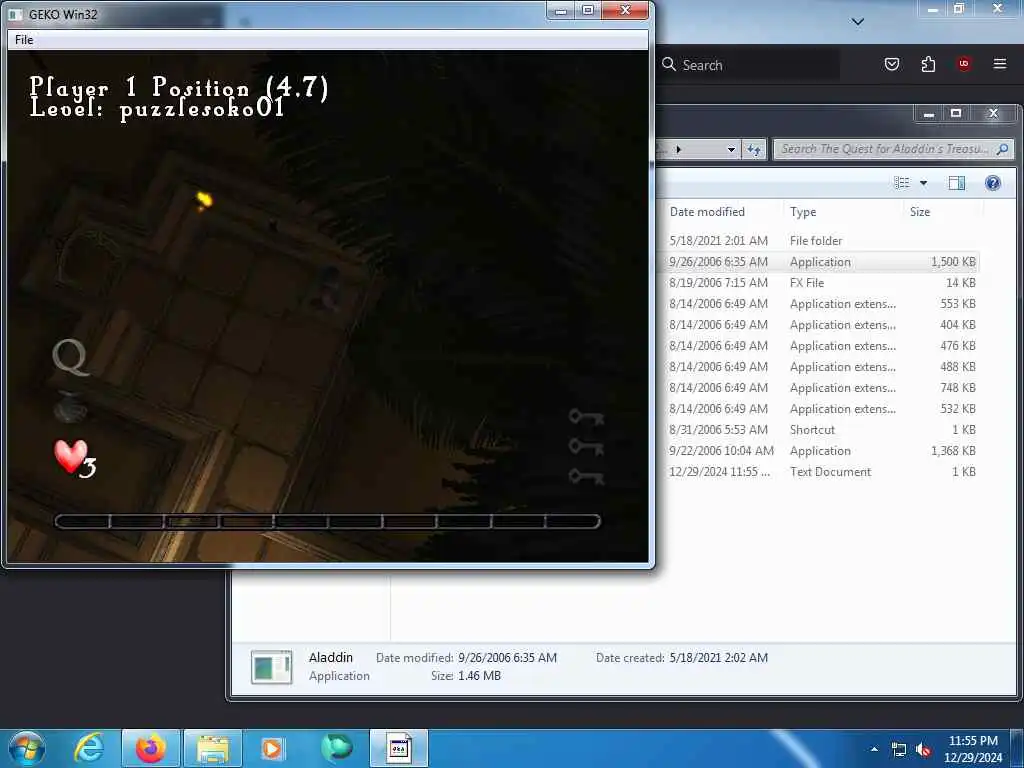Click the green round taskbar app icon
This screenshot has height=768, width=1024.
pos(337,748)
